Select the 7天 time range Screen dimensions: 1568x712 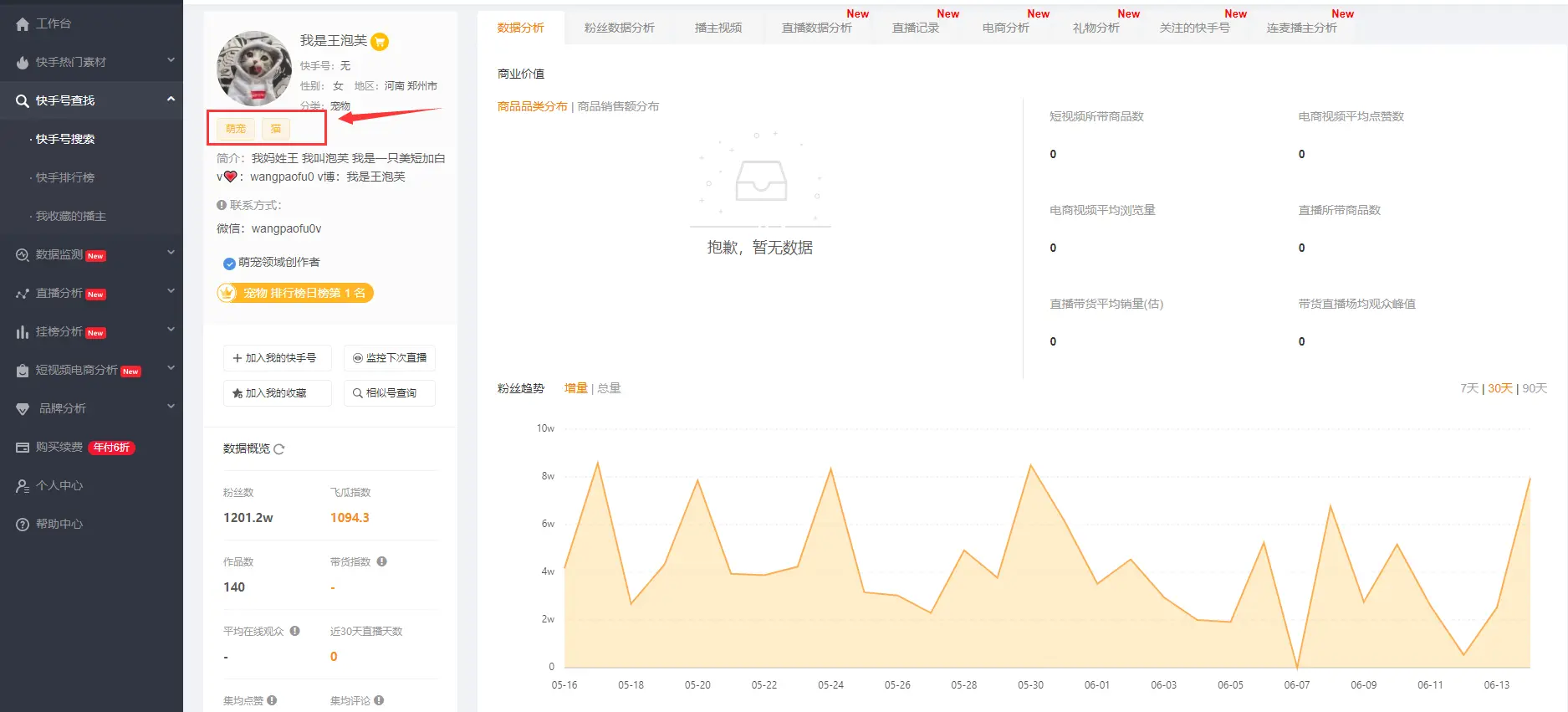pyautogui.click(x=1469, y=388)
